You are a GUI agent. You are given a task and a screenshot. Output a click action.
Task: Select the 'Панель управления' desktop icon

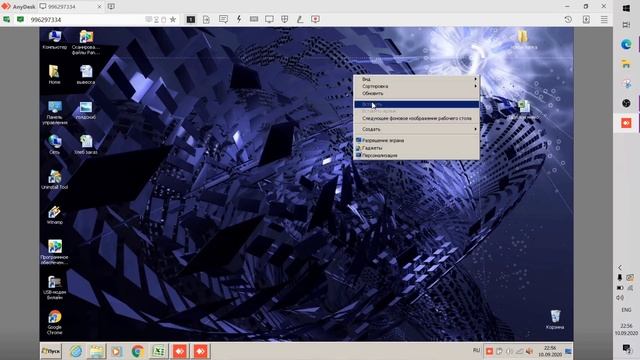point(55,113)
